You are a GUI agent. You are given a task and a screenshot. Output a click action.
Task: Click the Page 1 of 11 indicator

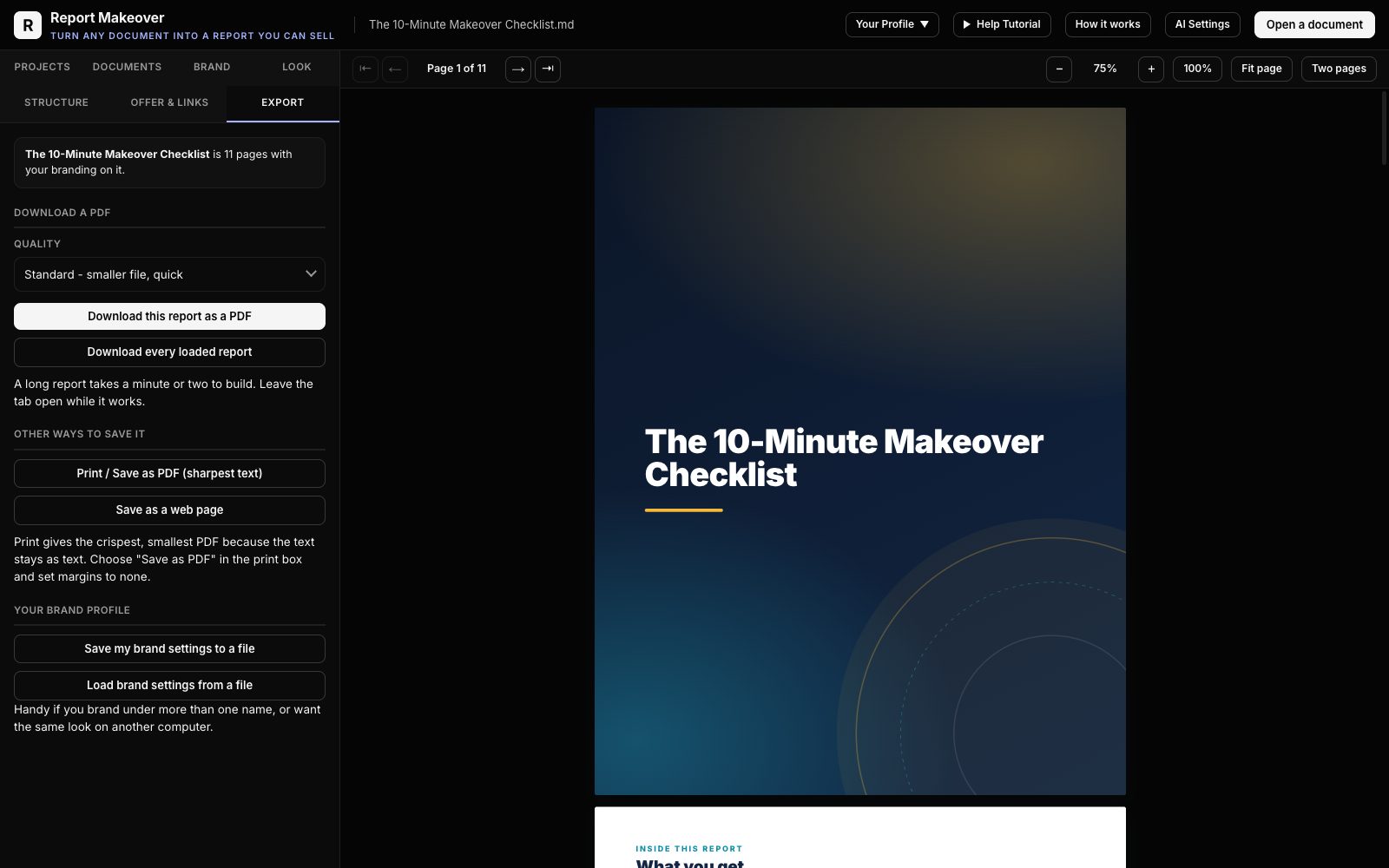[457, 69]
